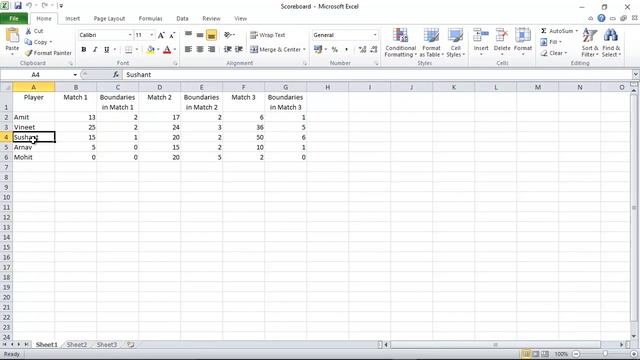Decrease decimal places
The width and height of the screenshot is (640, 360).
point(373,49)
